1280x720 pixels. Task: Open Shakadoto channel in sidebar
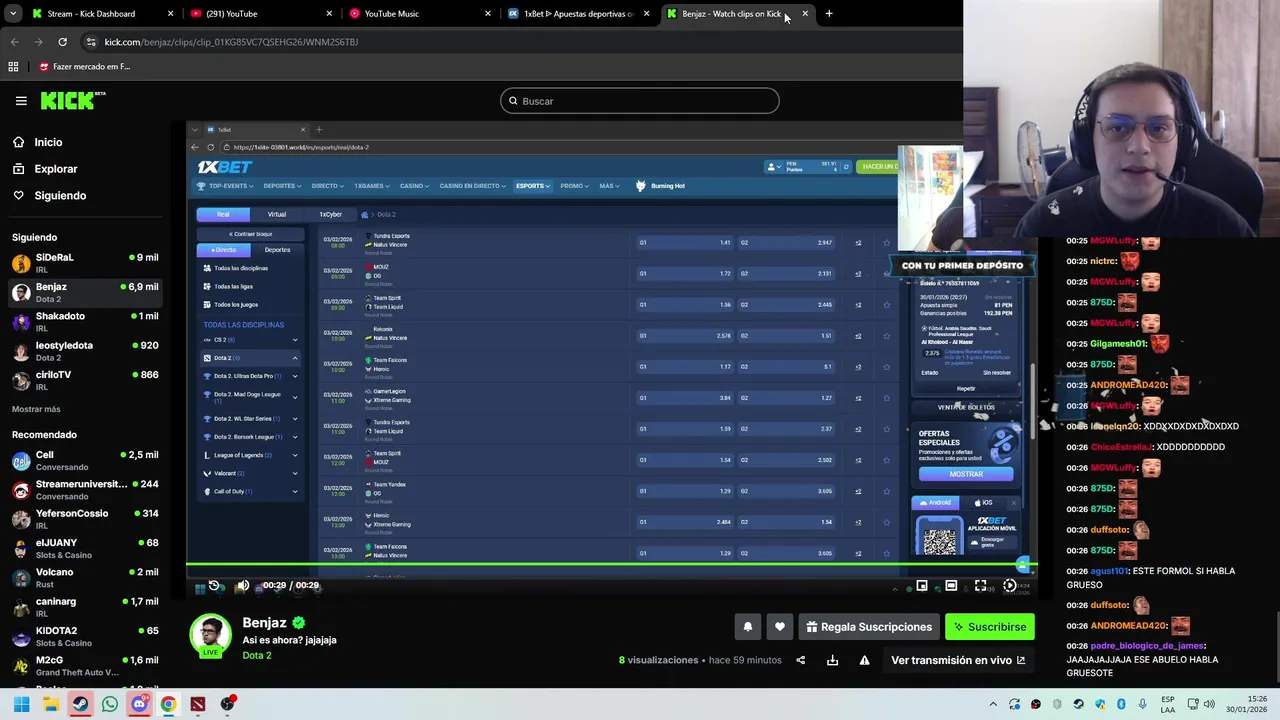(85, 321)
